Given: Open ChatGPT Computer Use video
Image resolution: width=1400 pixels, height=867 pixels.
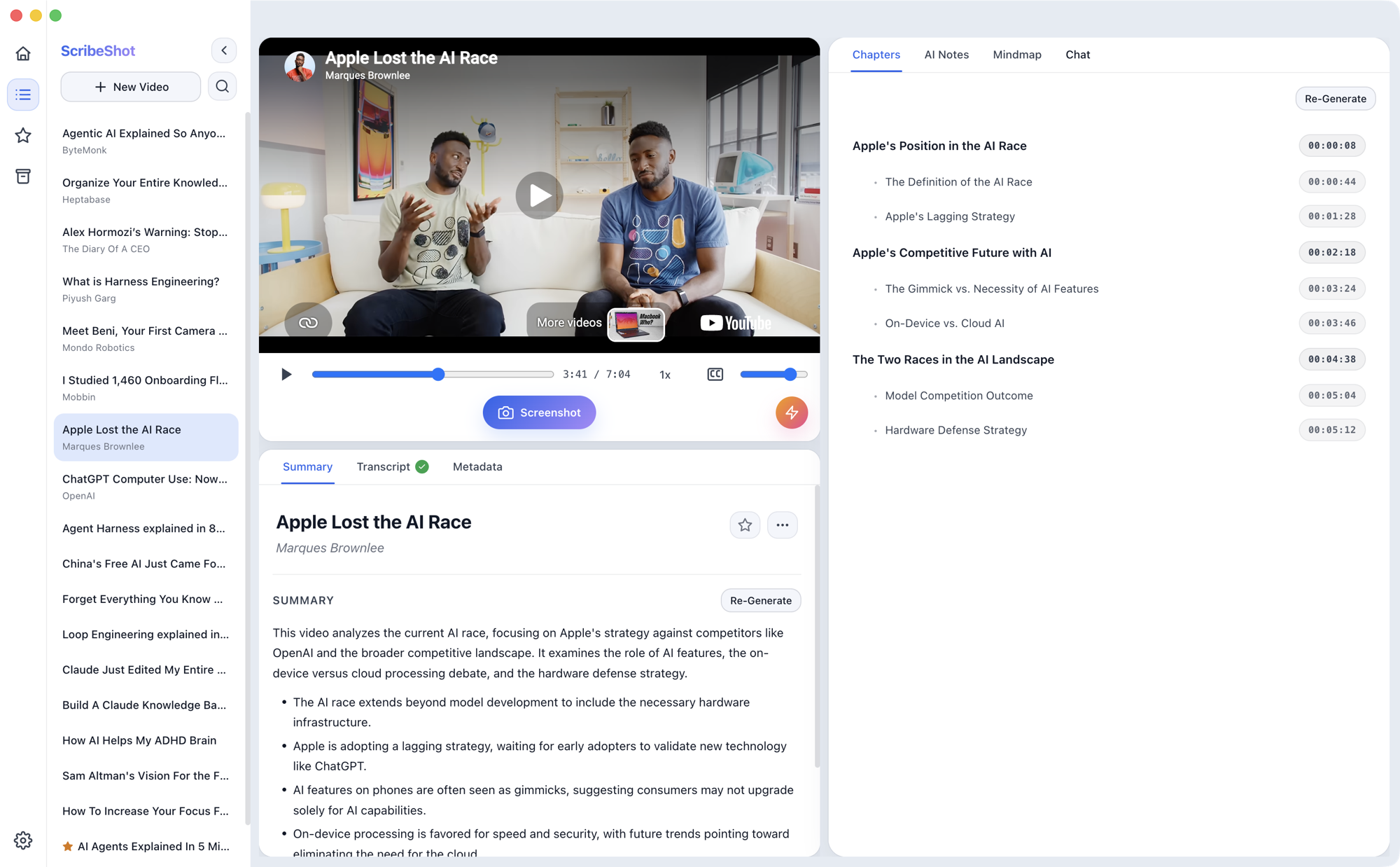Looking at the screenshot, I should (146, 487).
